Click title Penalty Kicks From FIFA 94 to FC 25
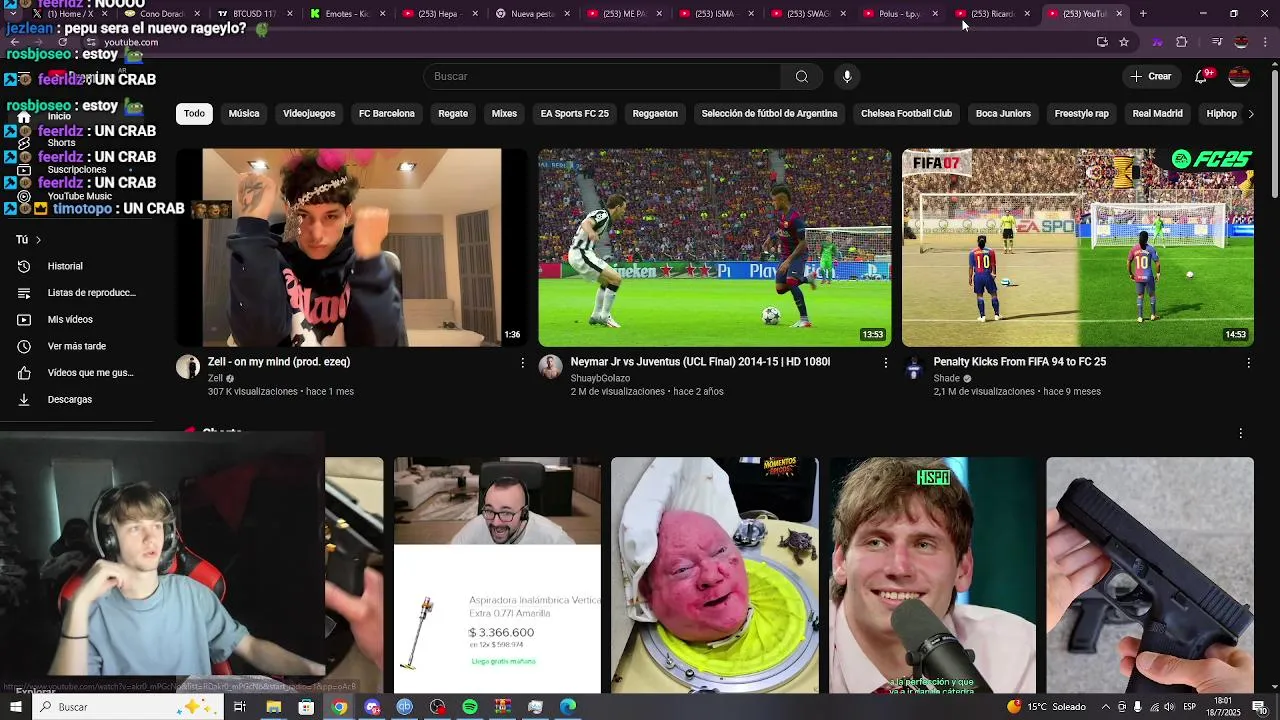This screenshot has width=1280, height=720. 1019,362
